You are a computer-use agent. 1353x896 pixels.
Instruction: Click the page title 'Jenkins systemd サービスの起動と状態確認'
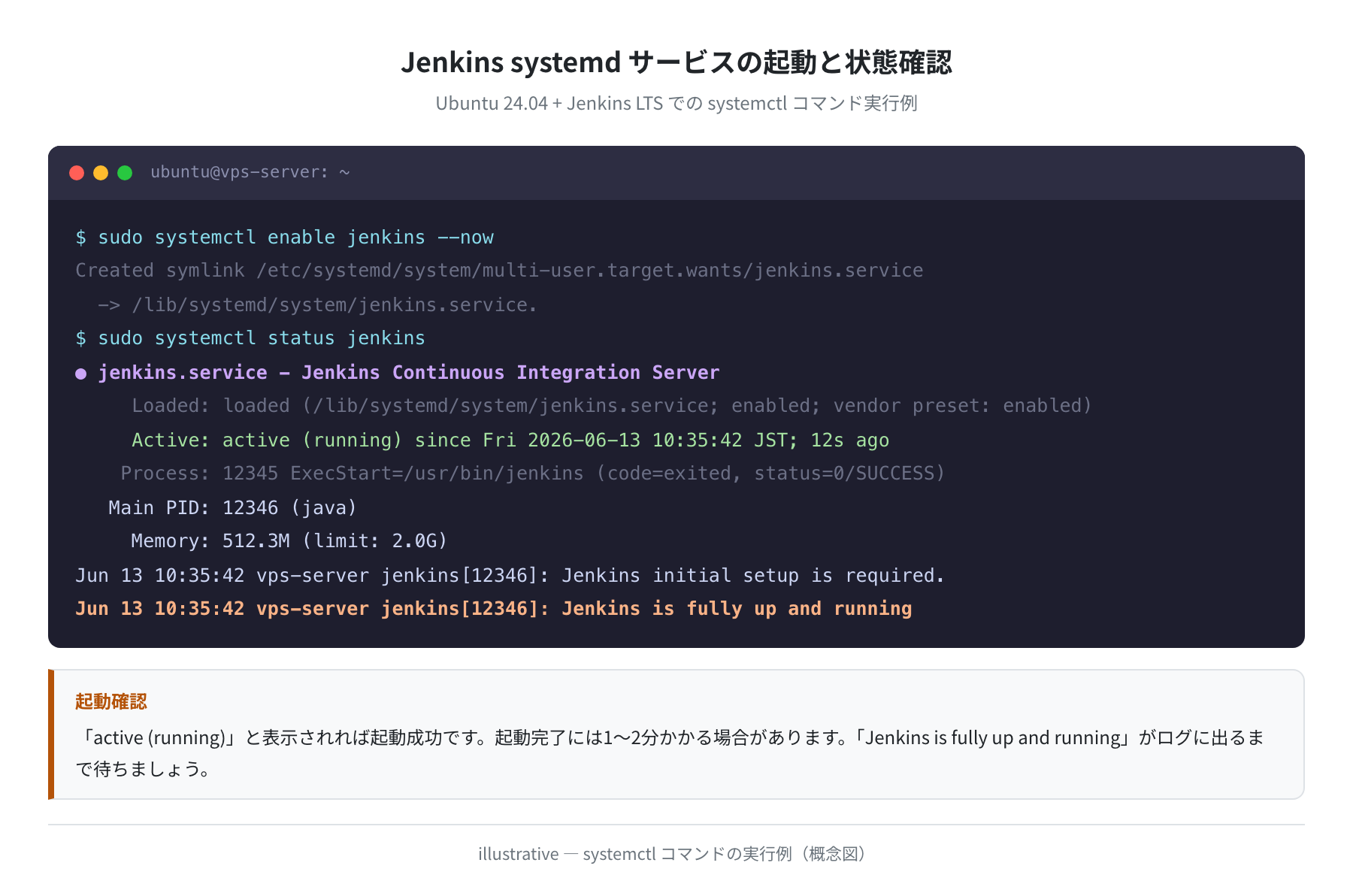pos(676,62)
